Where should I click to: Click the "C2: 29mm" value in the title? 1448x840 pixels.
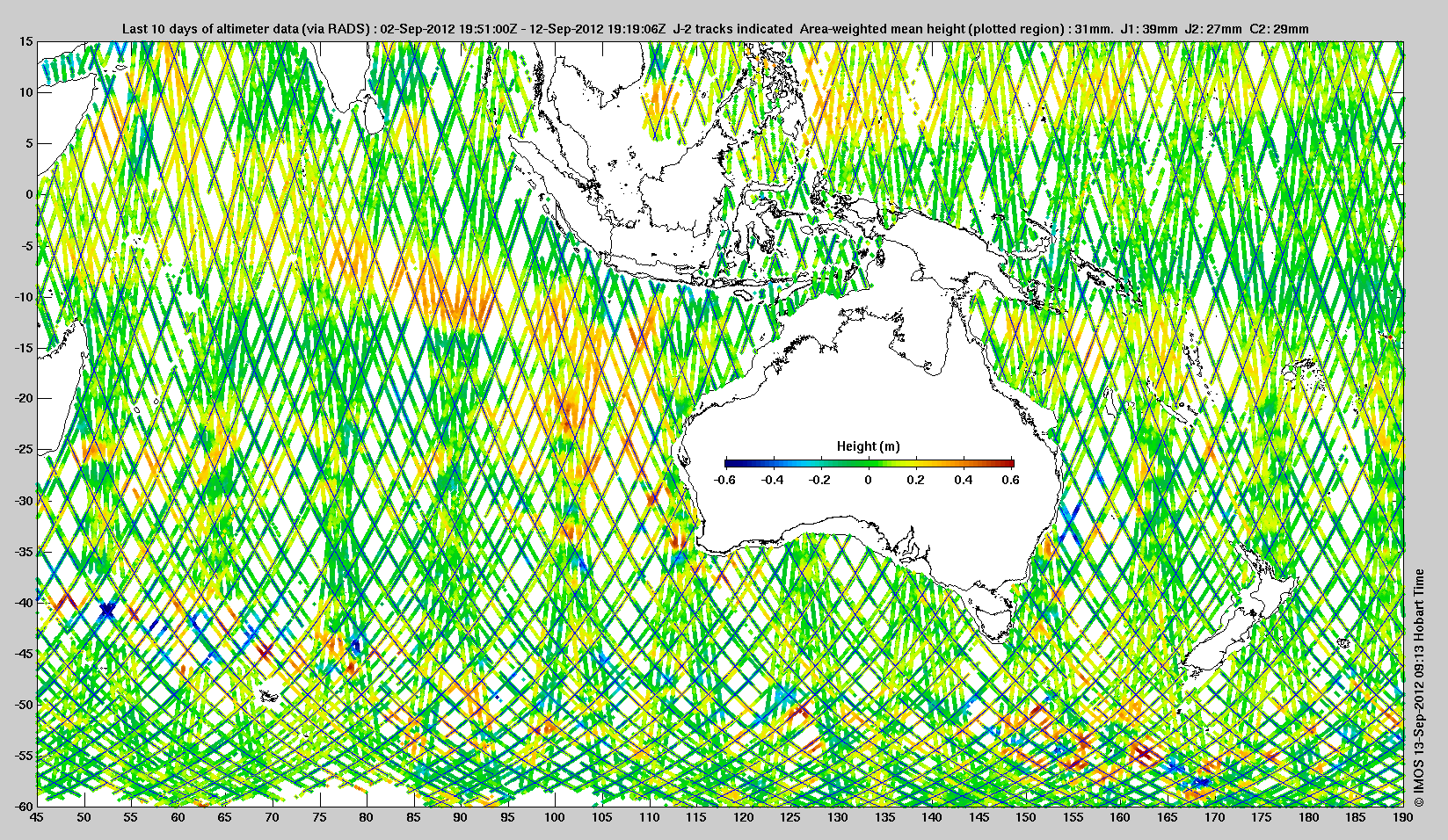tap(1279, 29)
